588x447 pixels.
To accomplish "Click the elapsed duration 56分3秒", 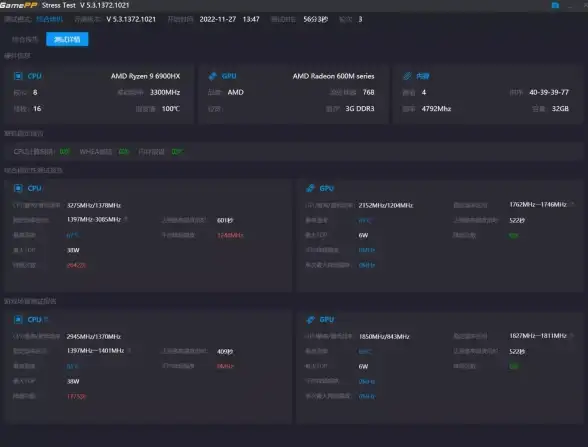I will 316,19.
